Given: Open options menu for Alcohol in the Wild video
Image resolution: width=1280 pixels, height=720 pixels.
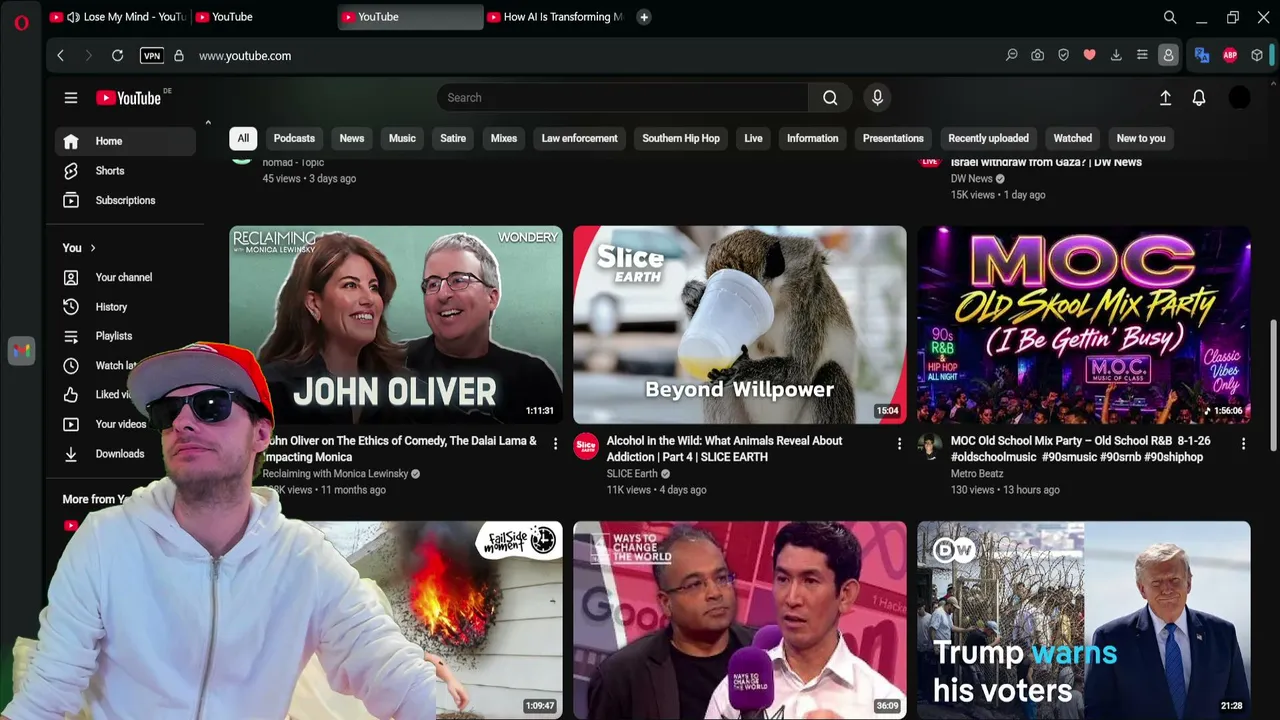Looking at the screenshot, I should click(899, 443).
